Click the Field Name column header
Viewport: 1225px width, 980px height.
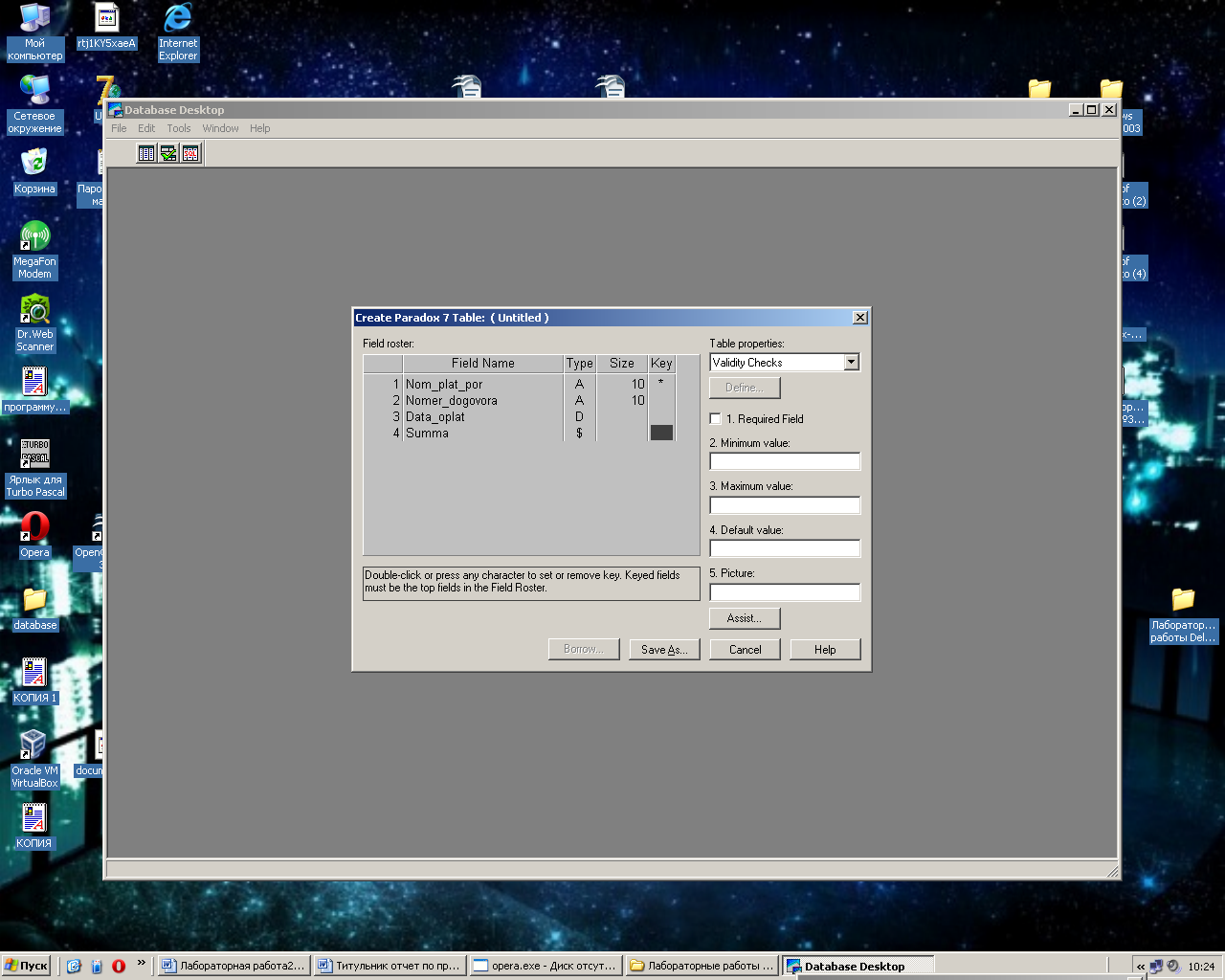click(x=483, y=363)
